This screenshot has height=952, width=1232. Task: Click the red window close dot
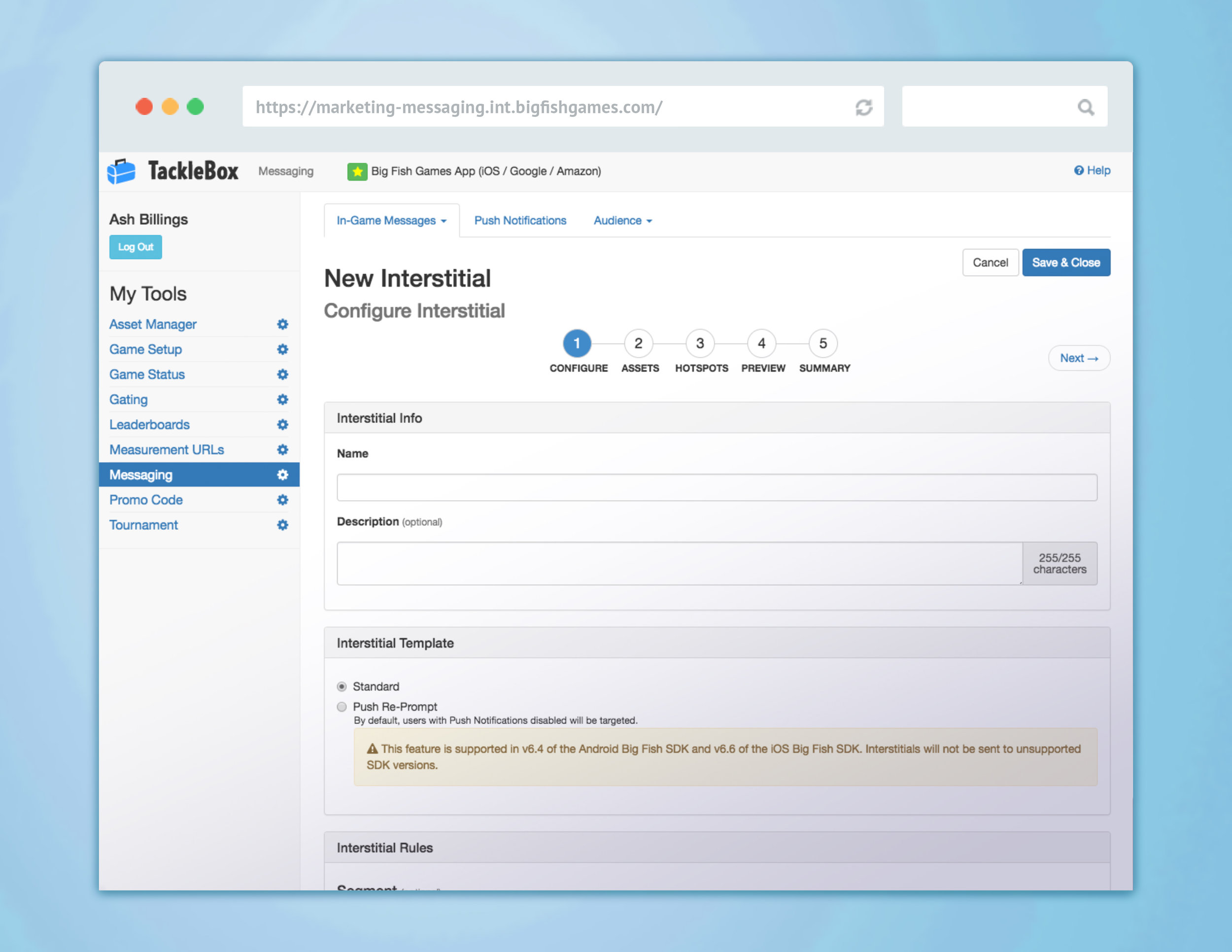tap(144, 106)
